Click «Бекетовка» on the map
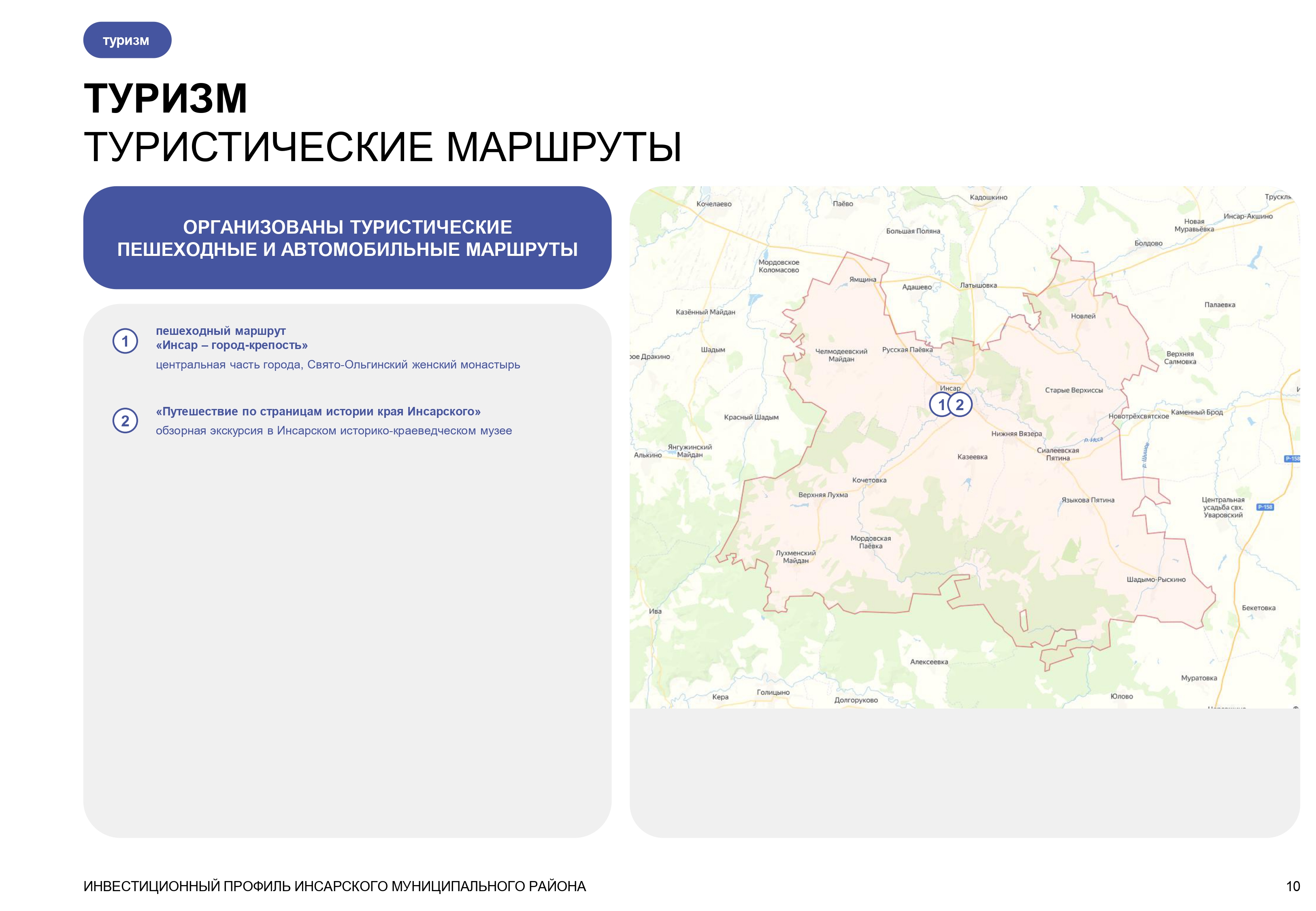 (1259, 608)
